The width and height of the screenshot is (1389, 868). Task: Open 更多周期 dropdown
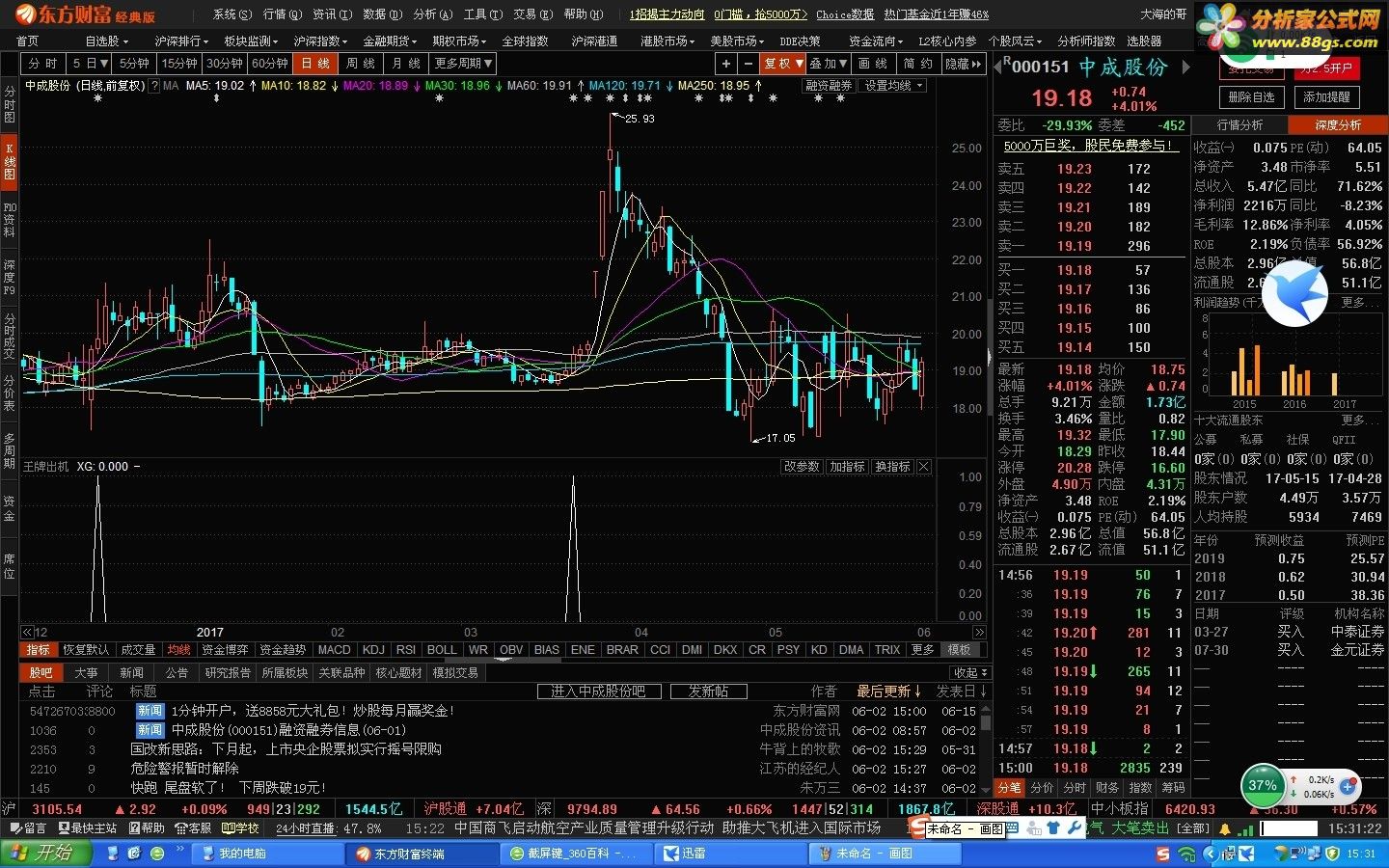click(x=463, y=64)
